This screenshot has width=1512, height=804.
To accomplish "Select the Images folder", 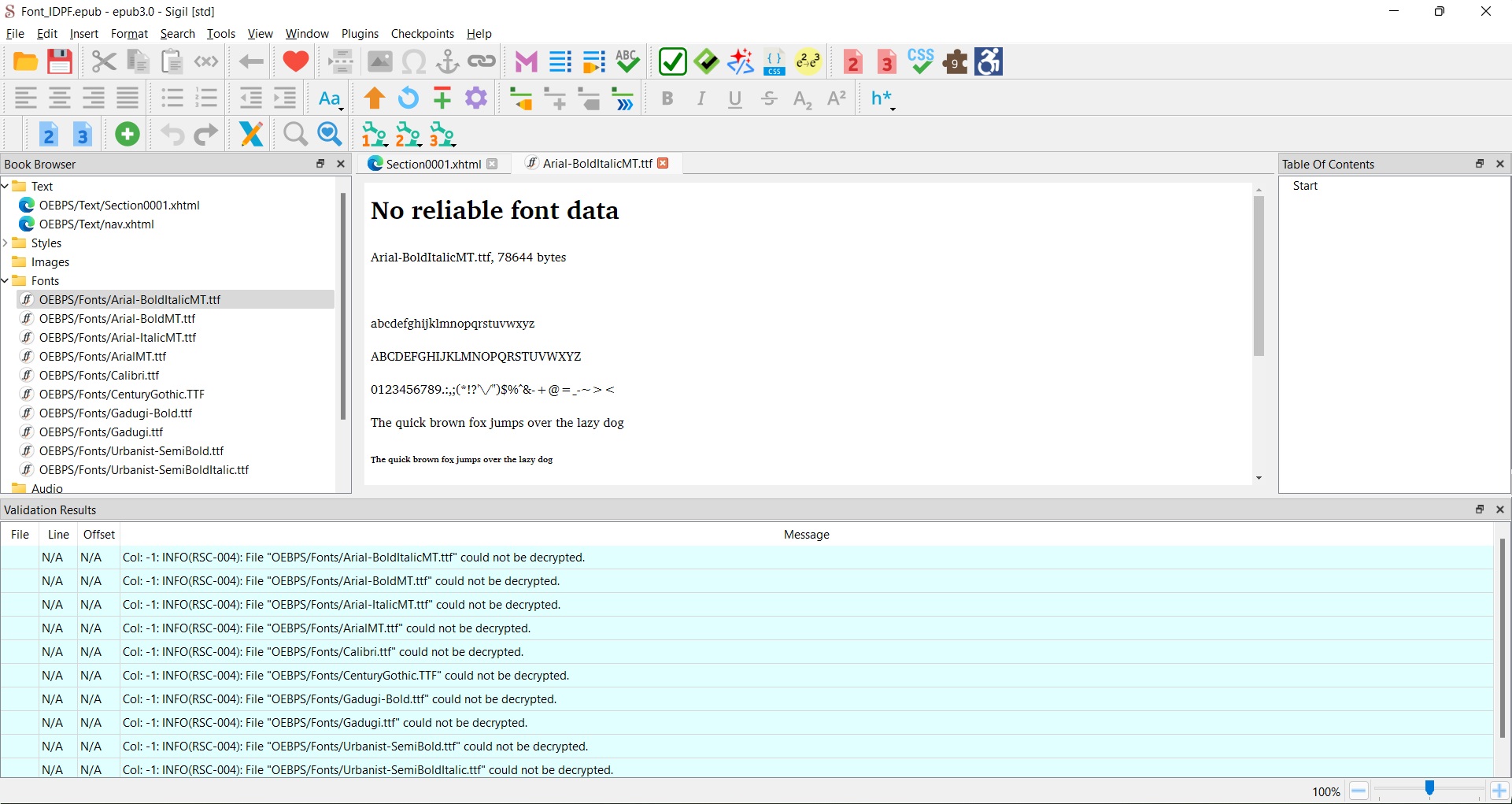I will point(50,262).
